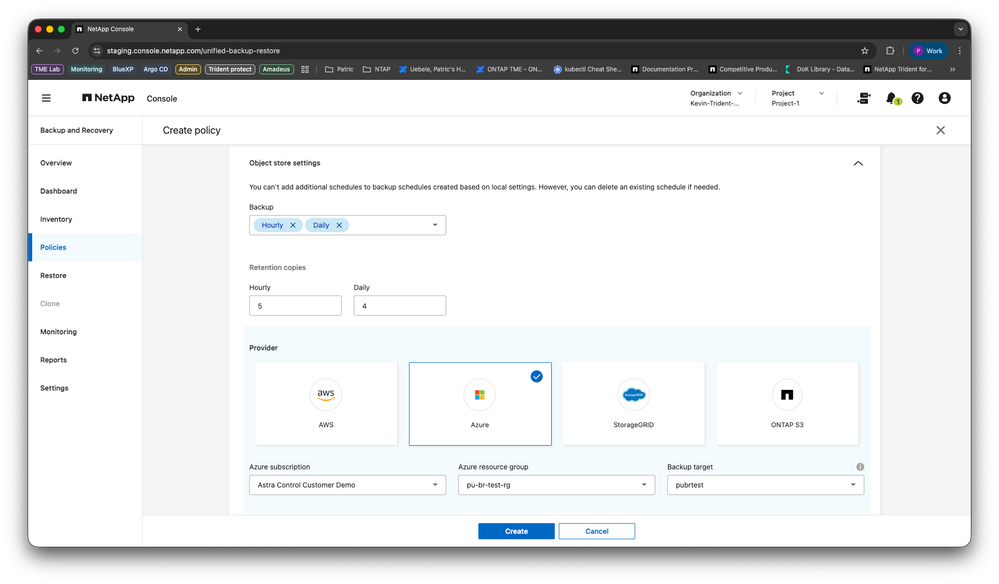This screenshot has height=584, width=999.
Task: Select the AWS provider card
Action: point(326,404)
